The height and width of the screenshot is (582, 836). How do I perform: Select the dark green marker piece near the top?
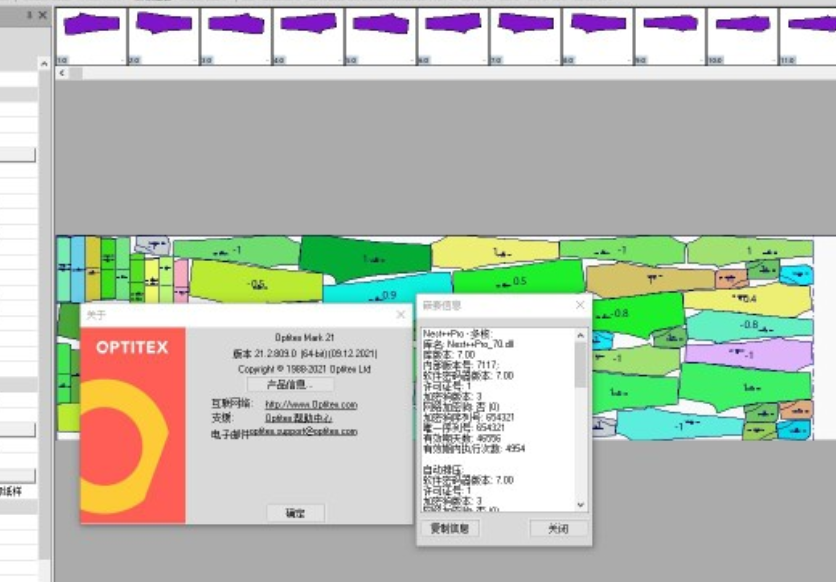[x=365, y=258]
